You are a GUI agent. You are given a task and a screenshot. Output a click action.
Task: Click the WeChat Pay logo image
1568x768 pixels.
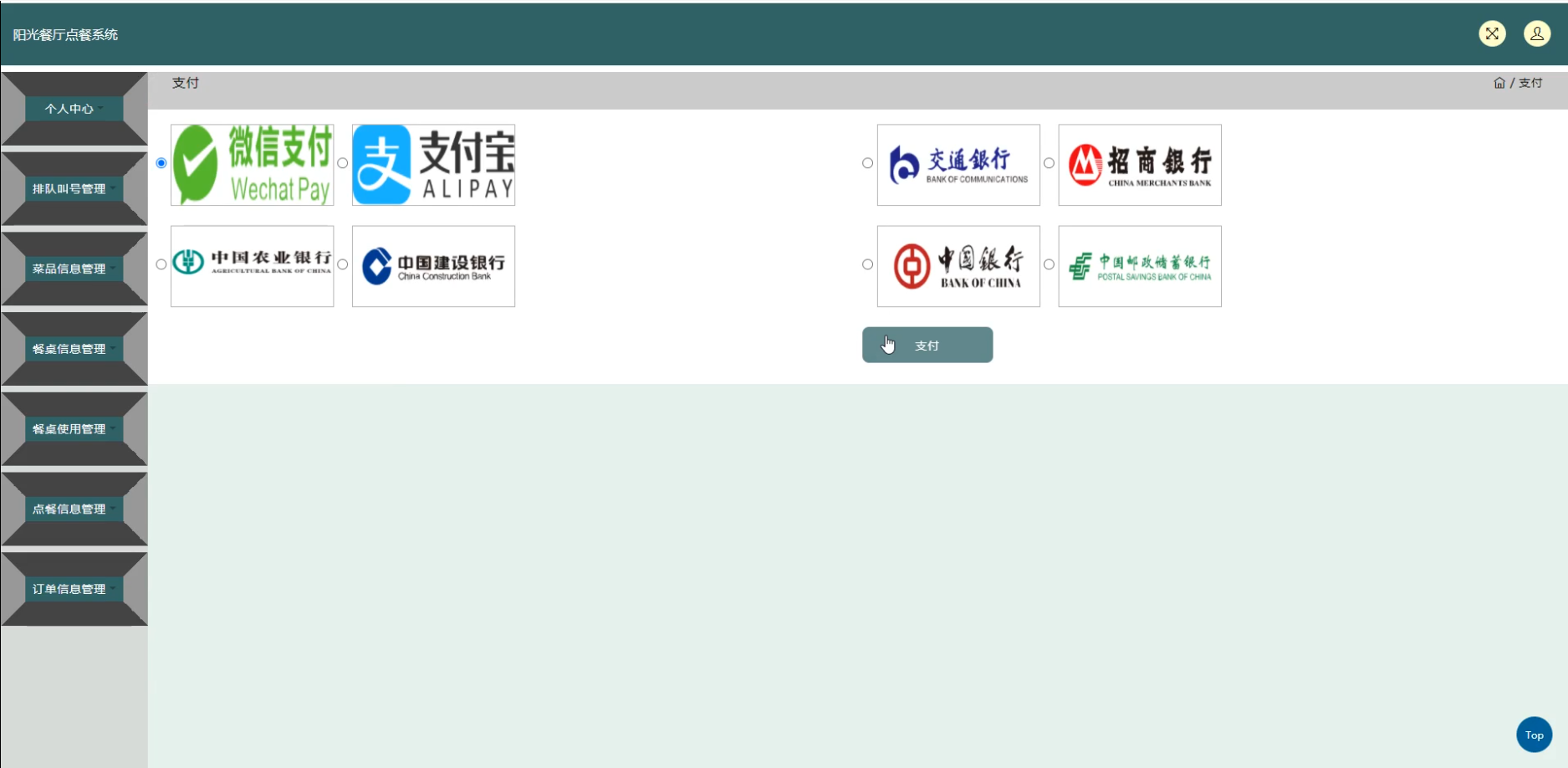[253, 165]
